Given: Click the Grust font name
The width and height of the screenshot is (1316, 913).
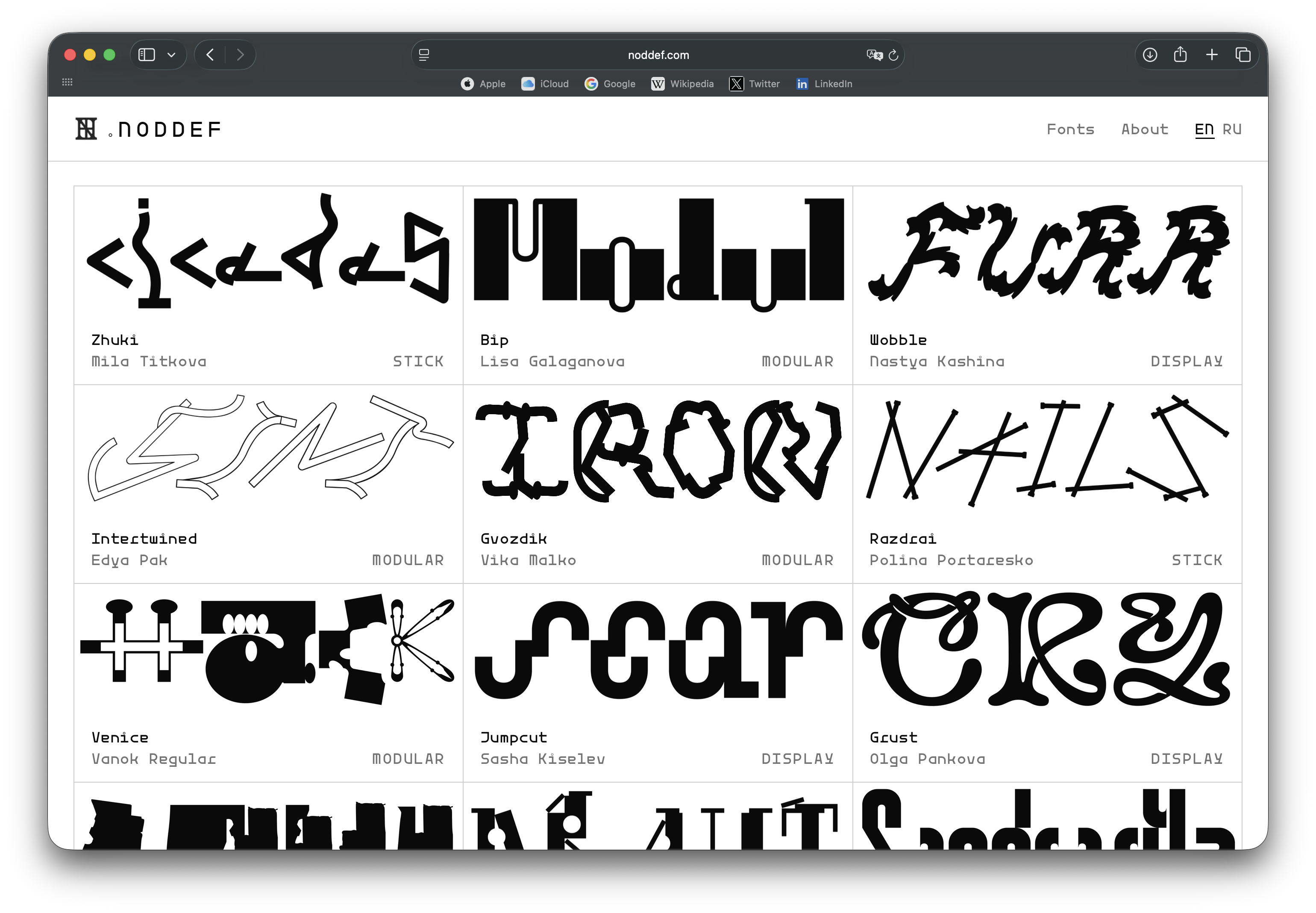Looking at the screenshot, I should (x=893, y=737).
